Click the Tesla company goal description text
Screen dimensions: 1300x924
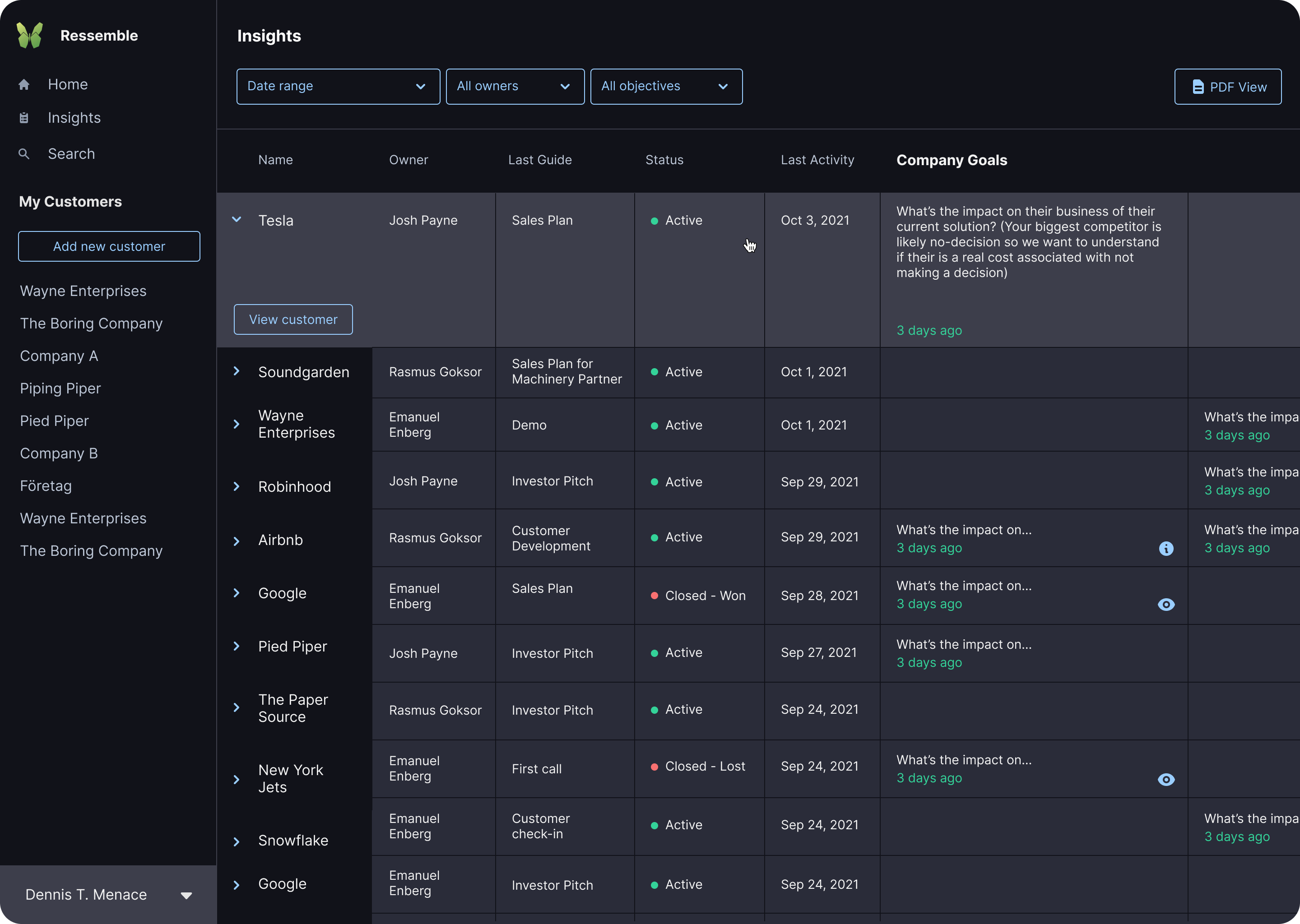pyautogui.click(x=1029, y=242)
